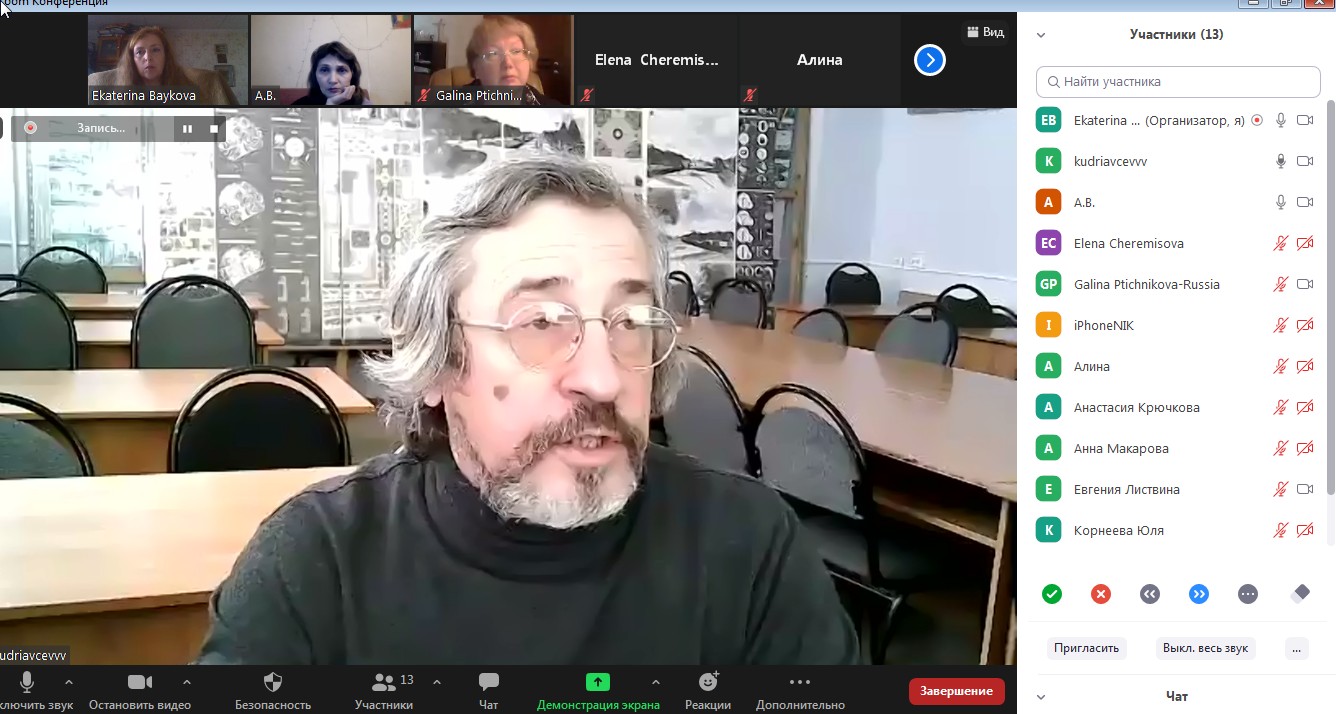Open the Participants panel button
This screenshot has height=714, width=1336.
pyautogui.click(x=383, y=683)
